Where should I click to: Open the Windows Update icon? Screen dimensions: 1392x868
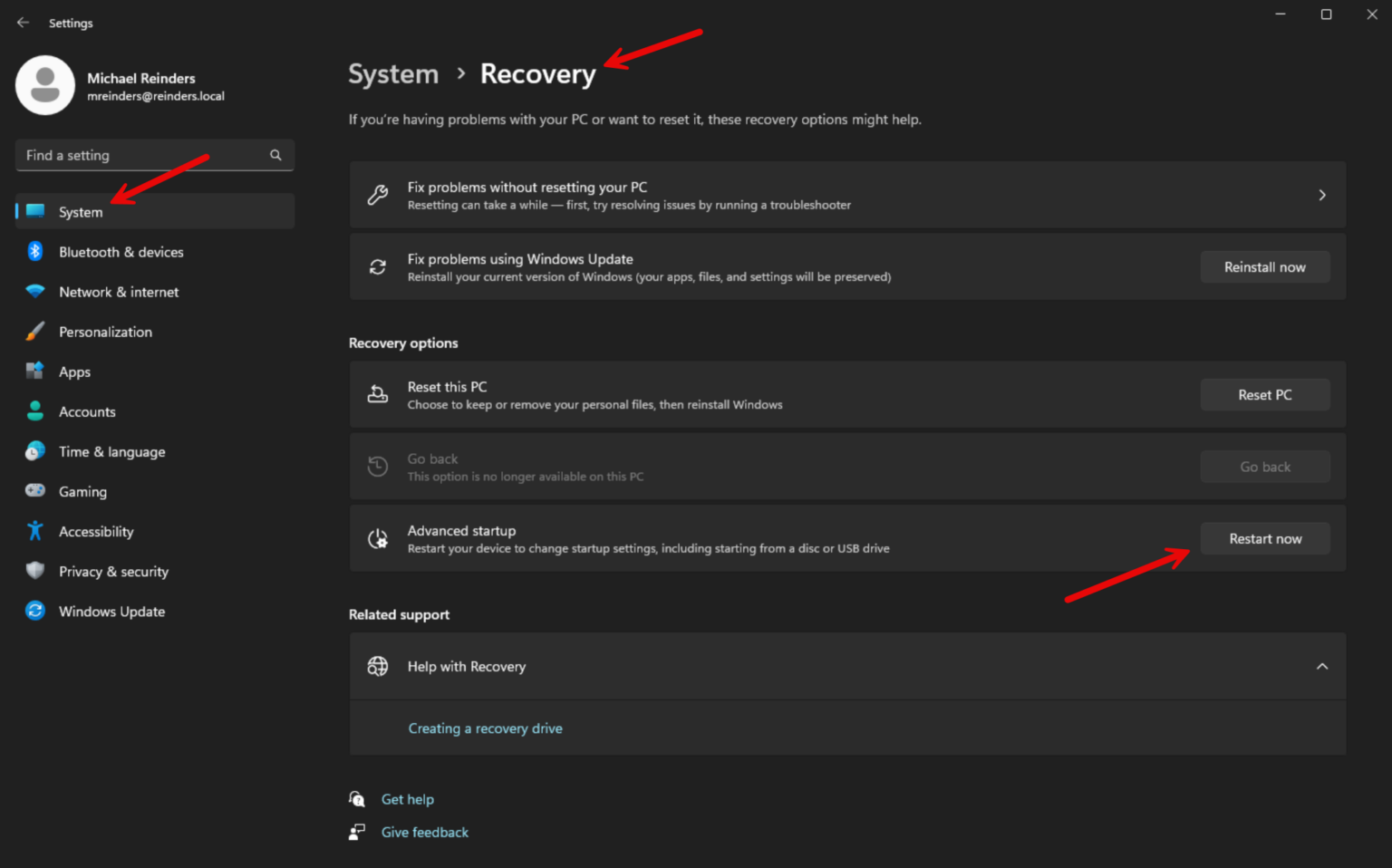click(34, 611)
